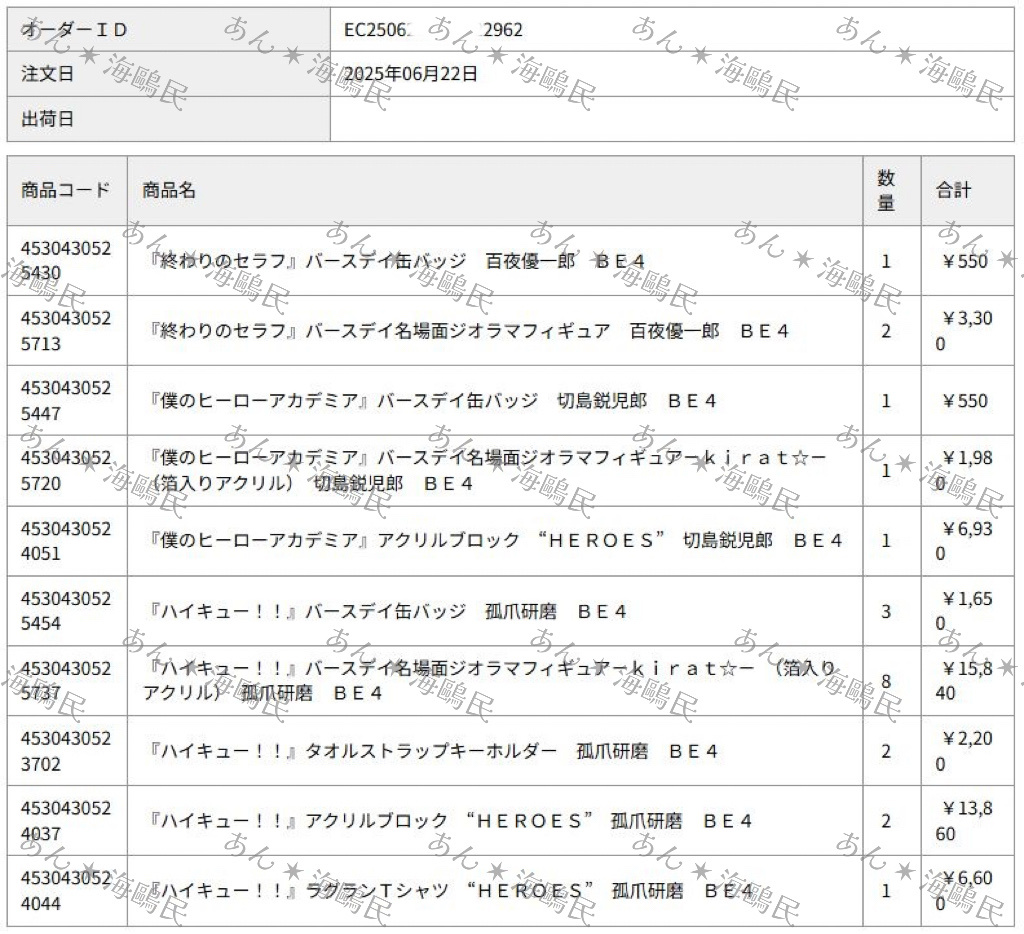Select total ¥6,930 in 切島鋭児郎 アクリルブロック row
The width and height of the screenshot is (1024, 934).
pyautogui.click(x=964, y=541)
